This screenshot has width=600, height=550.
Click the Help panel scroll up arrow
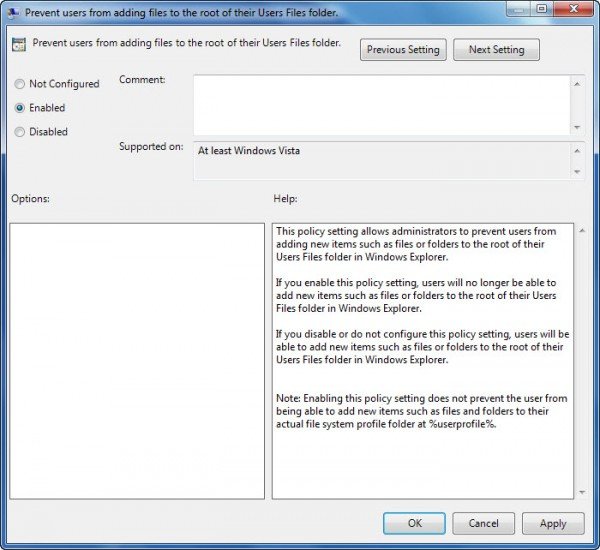coord(582,230)
